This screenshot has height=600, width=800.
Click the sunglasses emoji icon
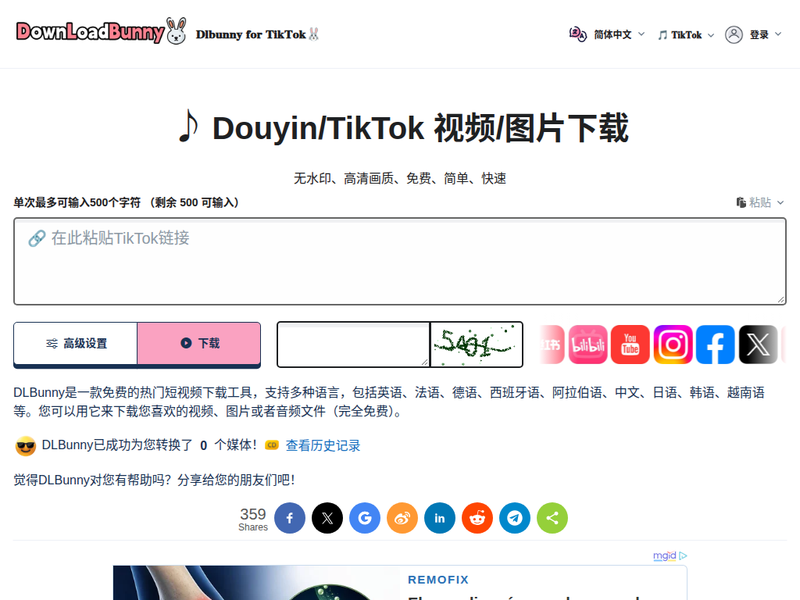26,446
